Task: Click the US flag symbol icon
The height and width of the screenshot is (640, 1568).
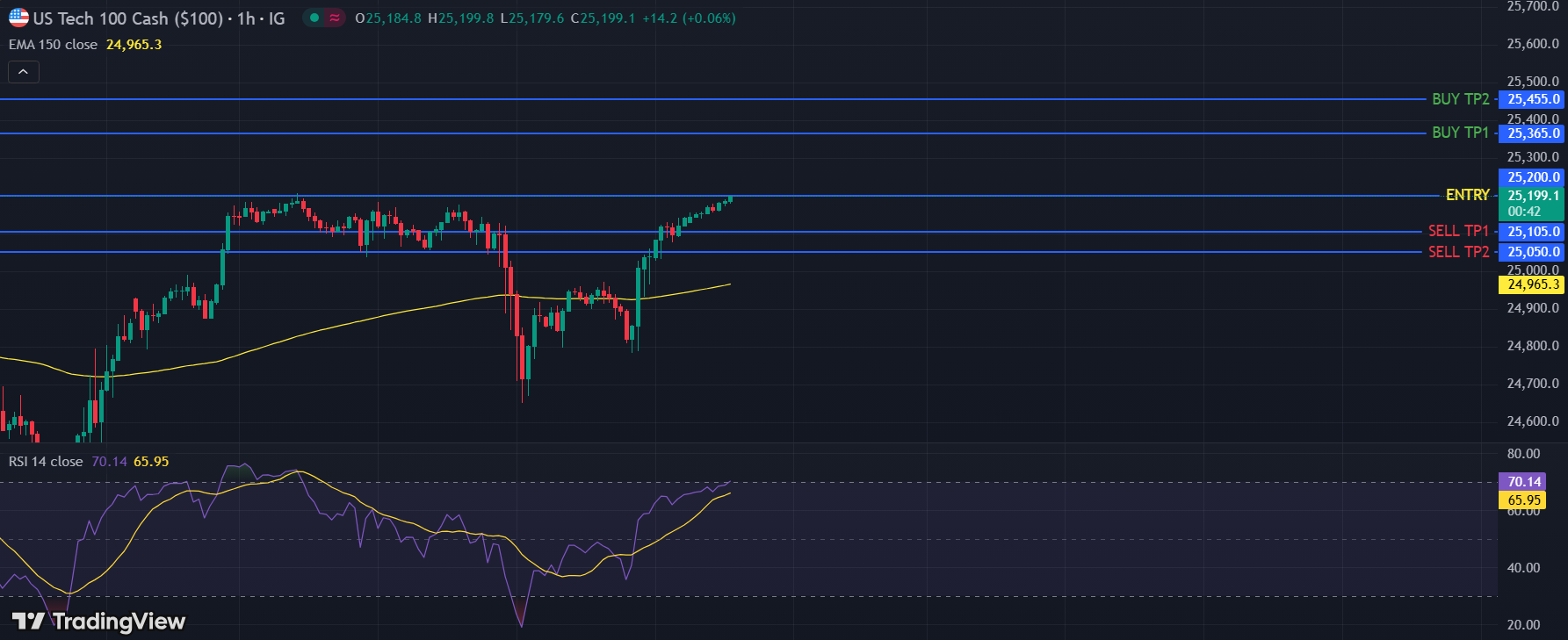Action: (x=18, y=18)
